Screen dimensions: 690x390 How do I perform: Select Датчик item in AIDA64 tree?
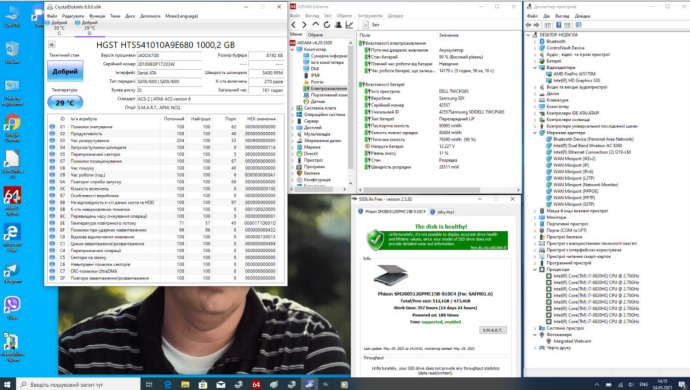tap(314, 101)
